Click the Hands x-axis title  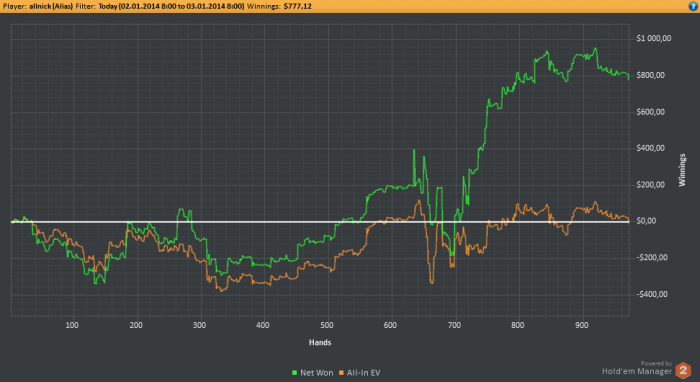click(x=320, y=342)
